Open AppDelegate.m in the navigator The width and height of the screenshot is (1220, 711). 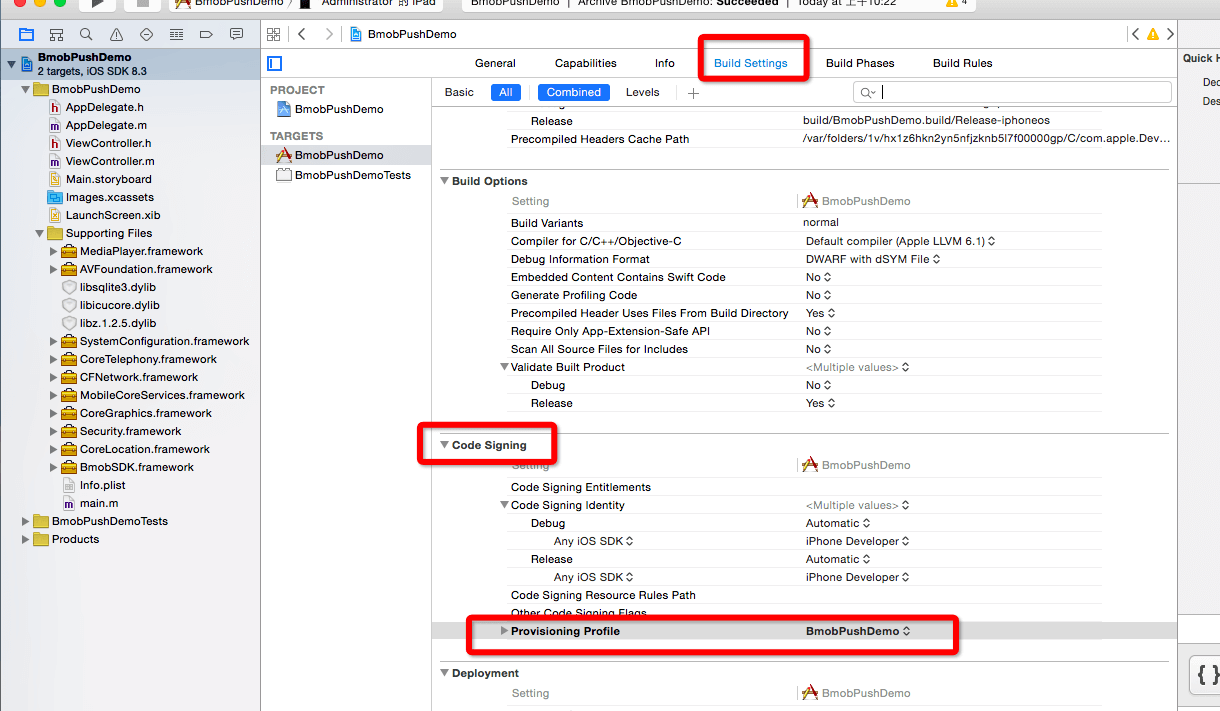(106, 125)
